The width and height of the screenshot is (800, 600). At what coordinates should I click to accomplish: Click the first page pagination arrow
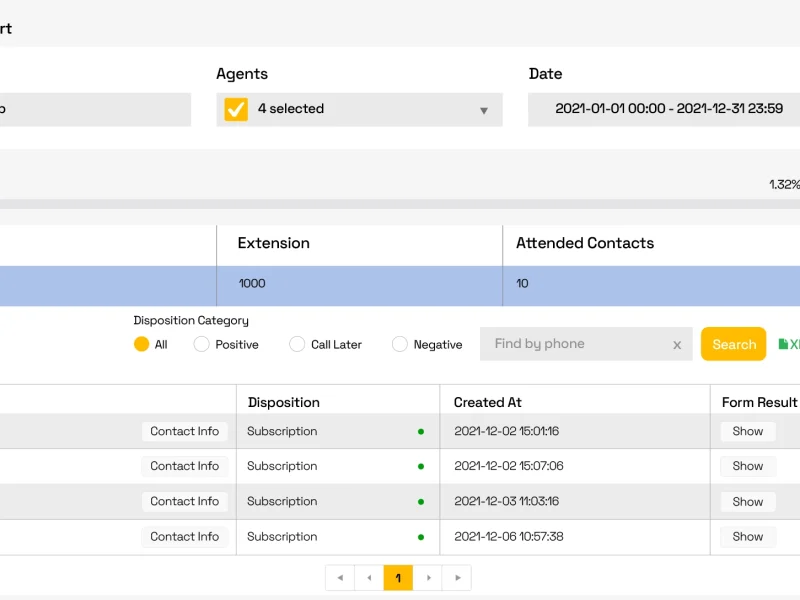tap(340, 578)
